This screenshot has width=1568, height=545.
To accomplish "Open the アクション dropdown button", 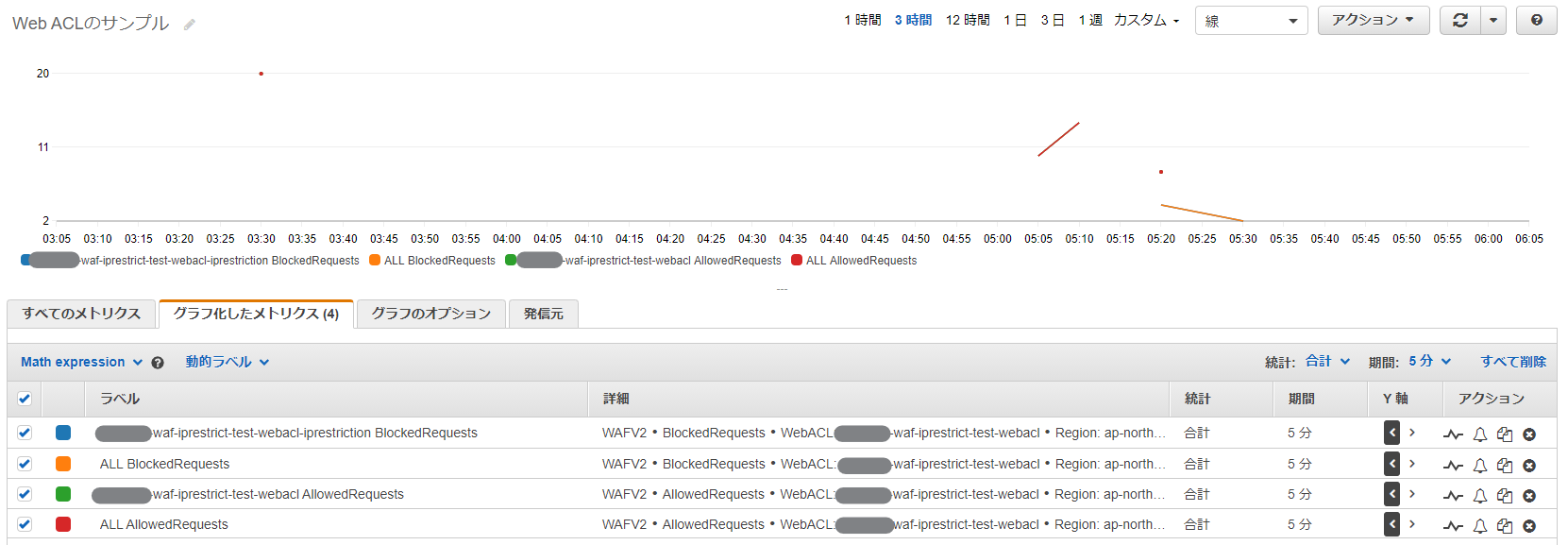I will tap(1374, 20).
